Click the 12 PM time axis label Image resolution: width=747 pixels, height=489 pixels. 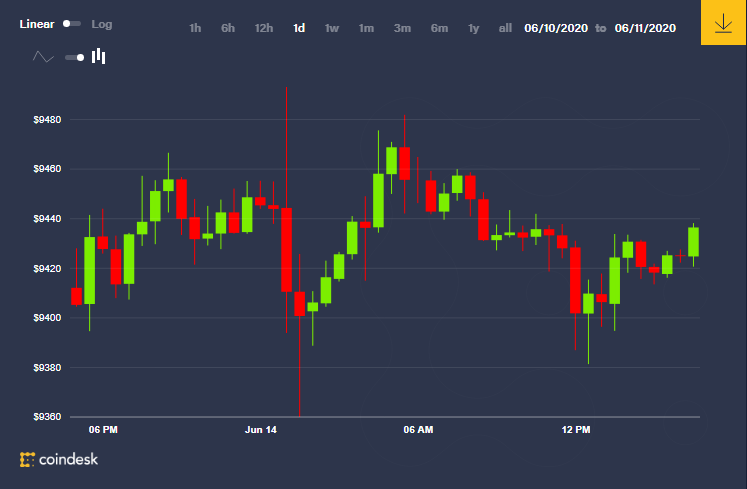[576, 429]
